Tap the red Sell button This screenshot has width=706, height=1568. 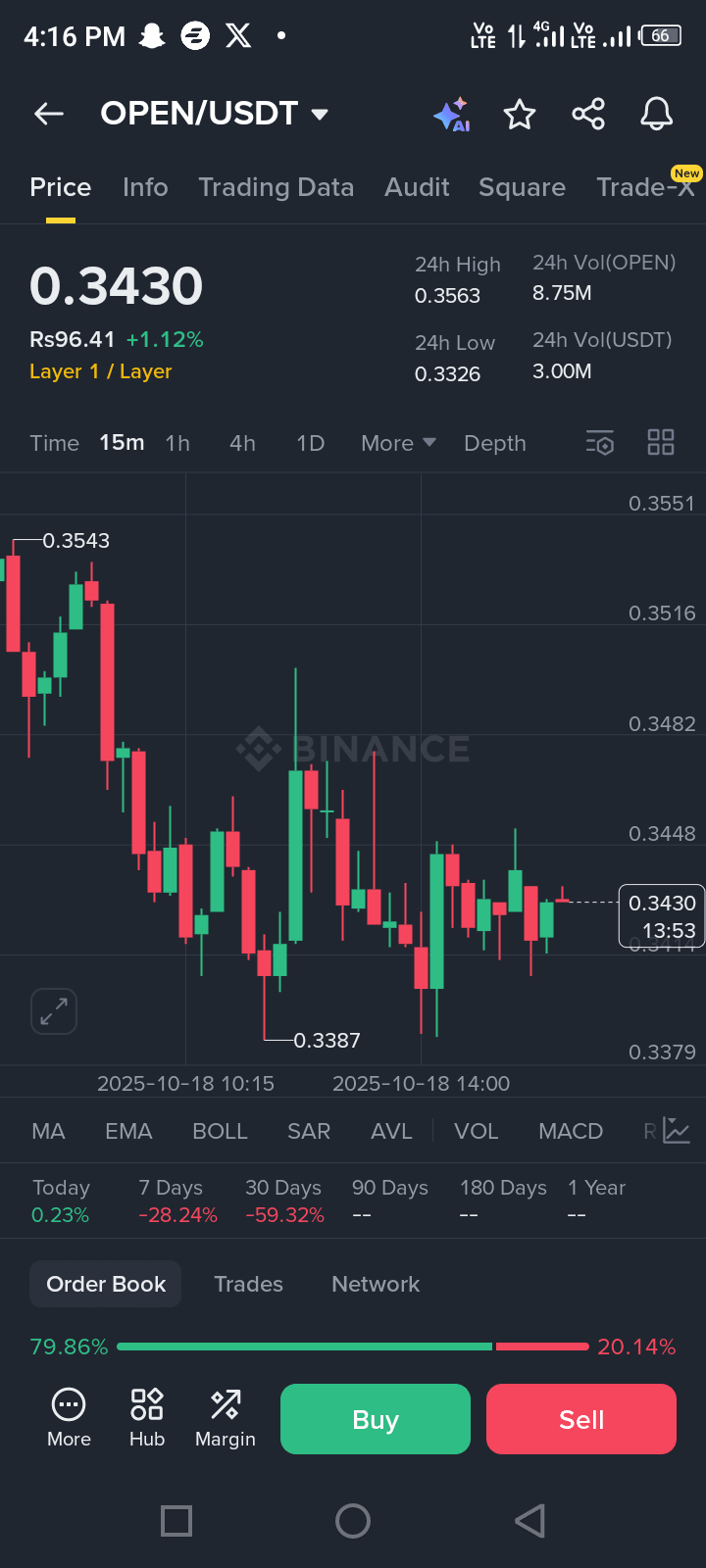pyautogui.click(x=581, y=1419)
